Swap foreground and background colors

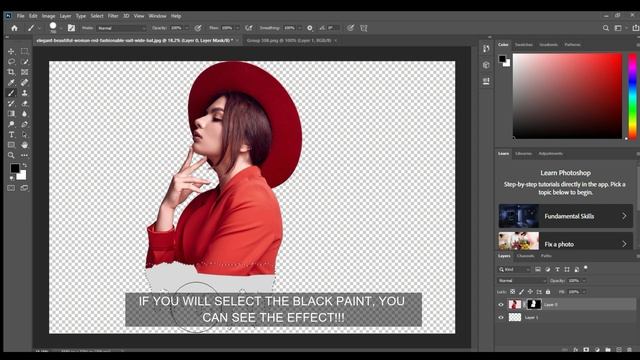(x=24, y=165)
